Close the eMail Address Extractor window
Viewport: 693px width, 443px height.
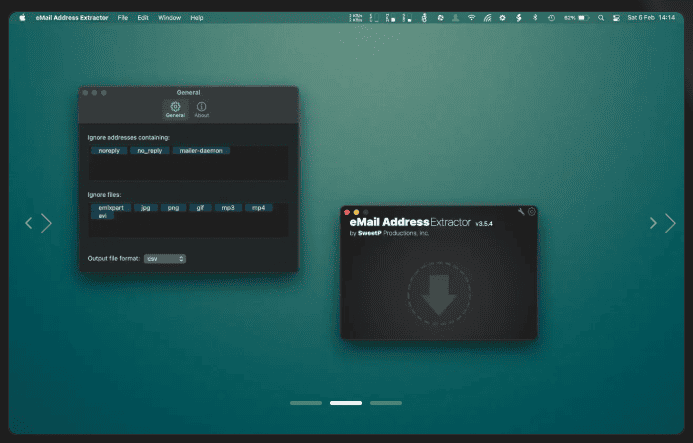pos(347,212)
